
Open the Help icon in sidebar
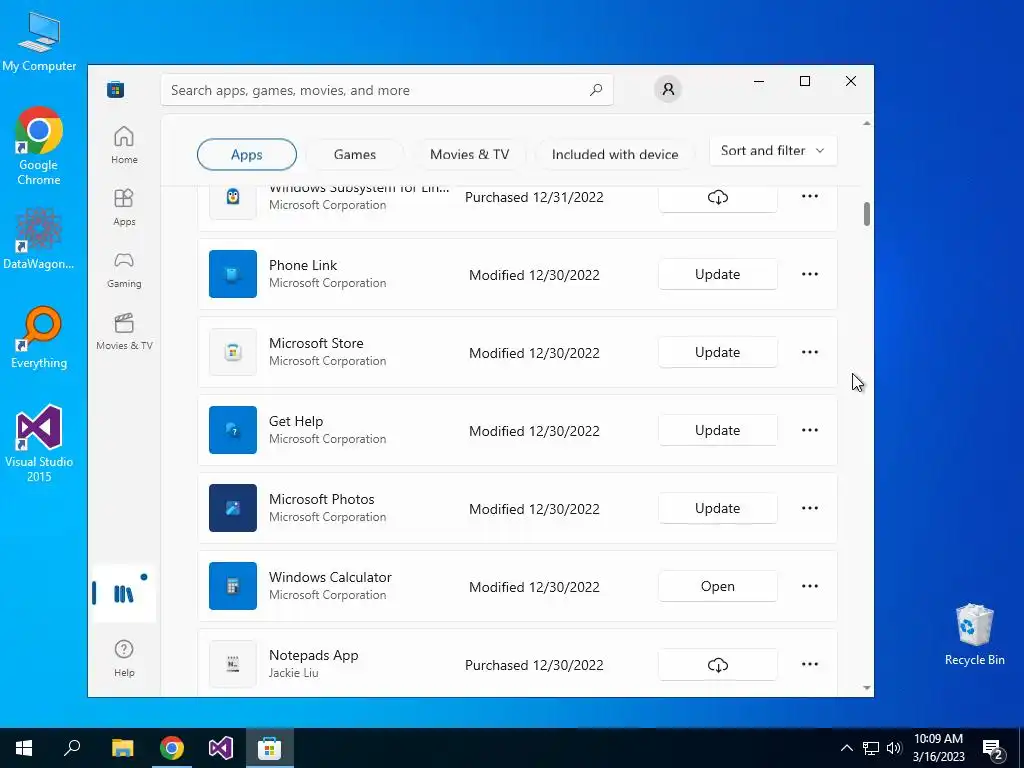click(124, 658)
